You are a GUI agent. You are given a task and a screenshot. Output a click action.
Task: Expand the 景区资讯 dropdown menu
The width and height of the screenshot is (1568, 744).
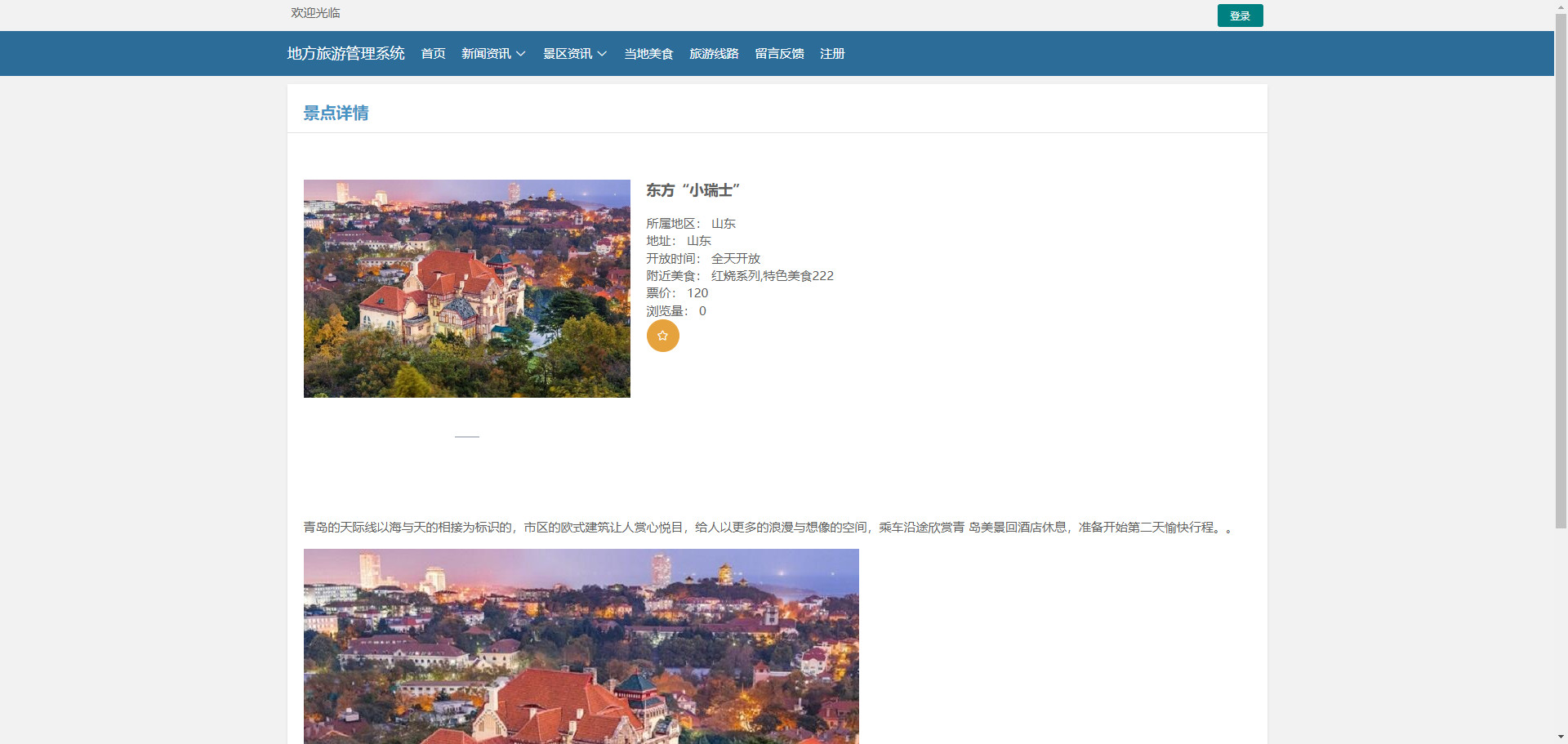point(575,54)
